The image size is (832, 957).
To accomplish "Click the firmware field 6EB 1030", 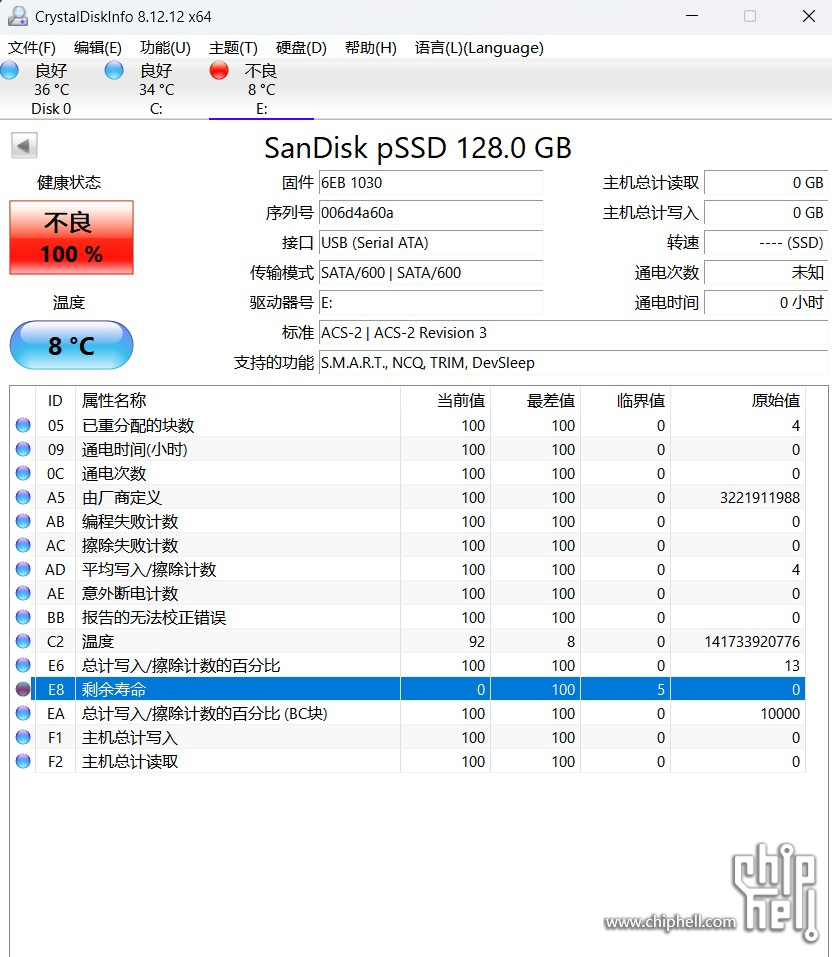I will 431,182.
